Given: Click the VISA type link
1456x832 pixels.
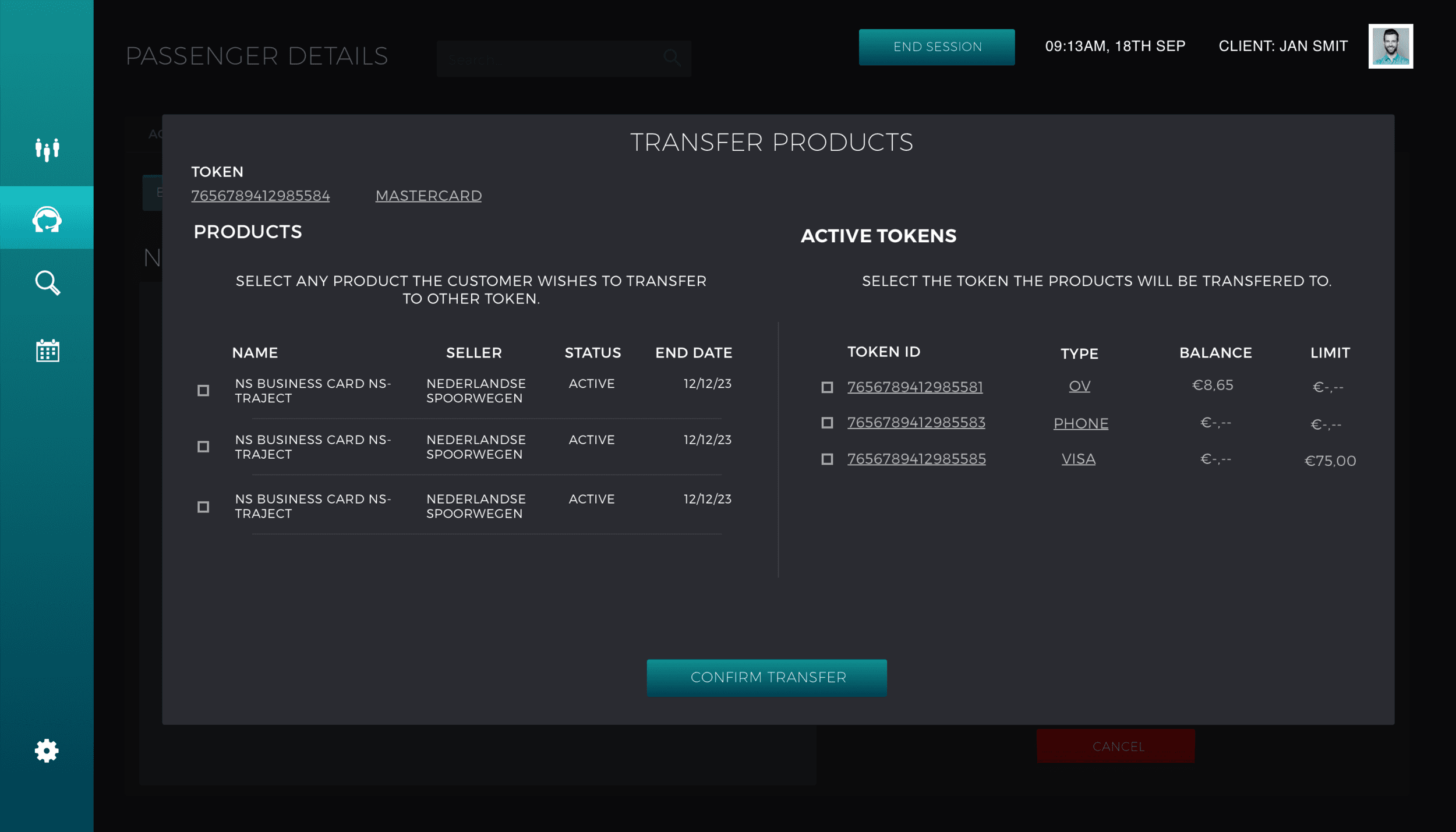Looking at the screenshot, I should (1078, 459).
